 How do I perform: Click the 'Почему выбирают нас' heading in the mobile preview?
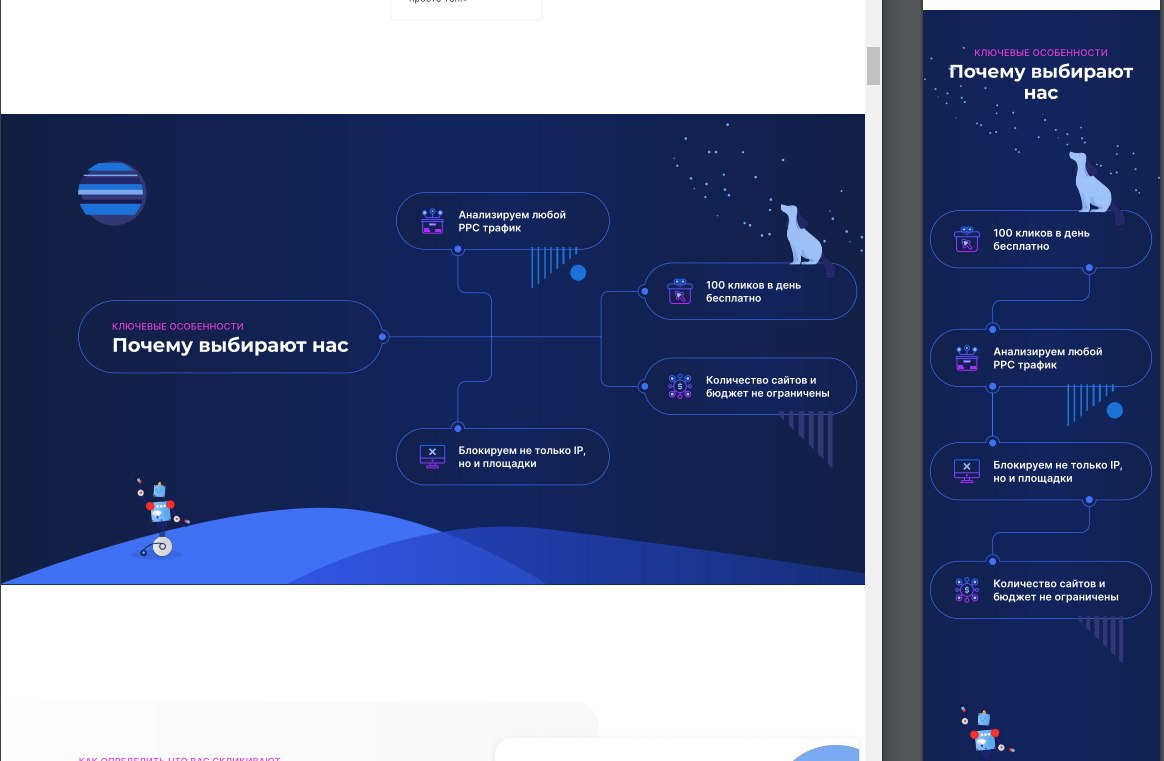coord(1040,82)
